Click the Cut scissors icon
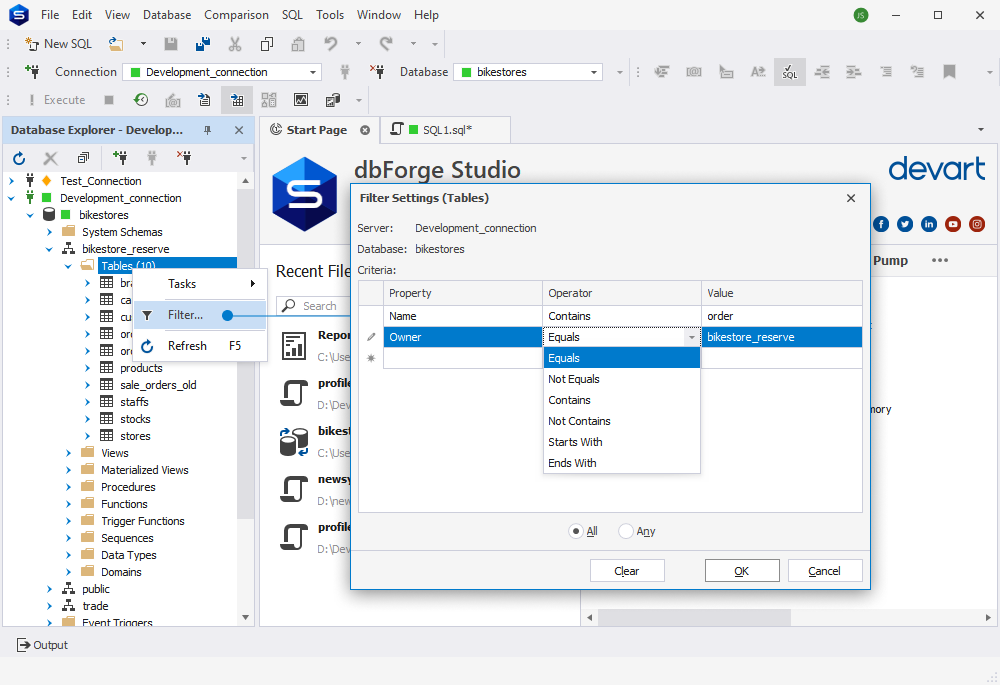Viewport: 1000px width, 685px height. point(235,44)
